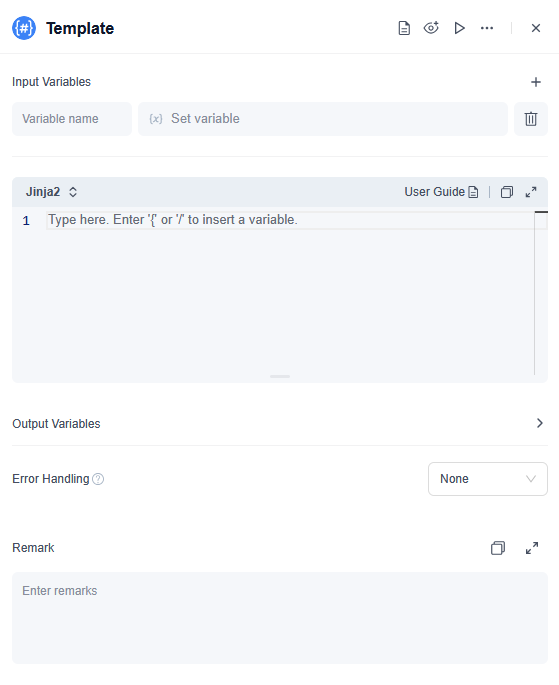
Task: Grab the editor's bottom resize handle
Action: [x=280, y=376]
